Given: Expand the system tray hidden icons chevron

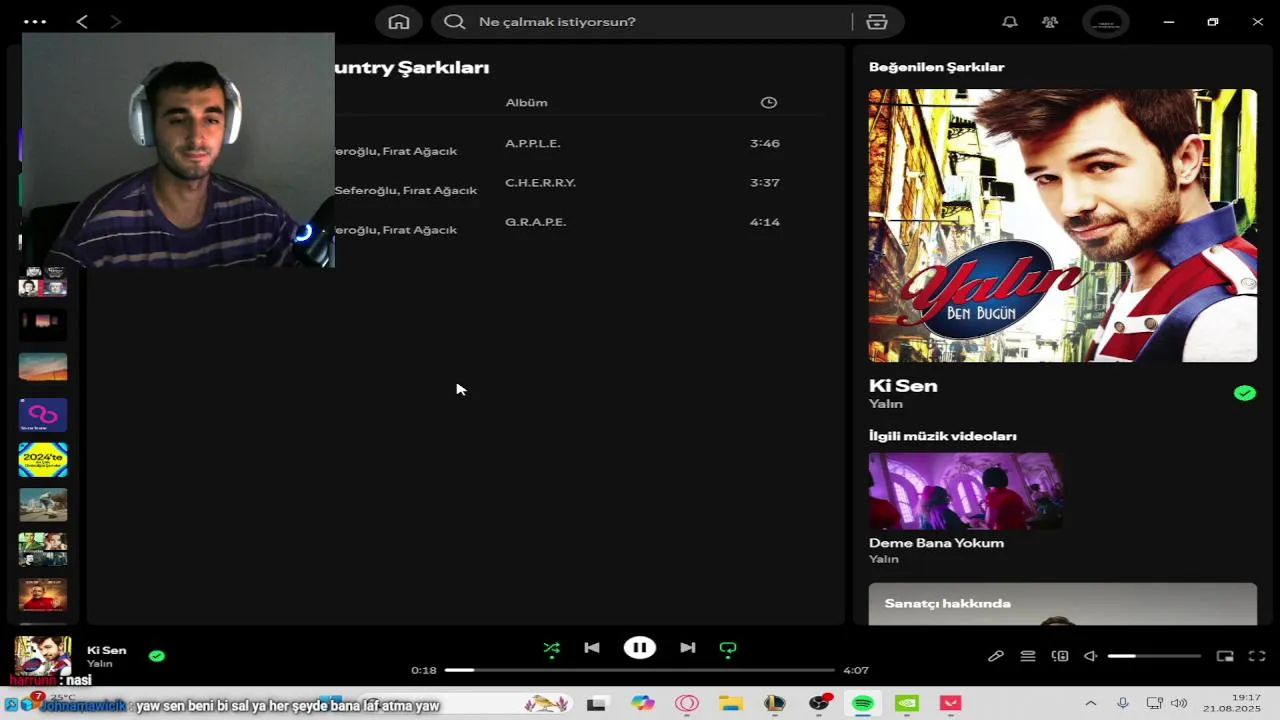Looking at the screenshot, I should point(1091,704).
